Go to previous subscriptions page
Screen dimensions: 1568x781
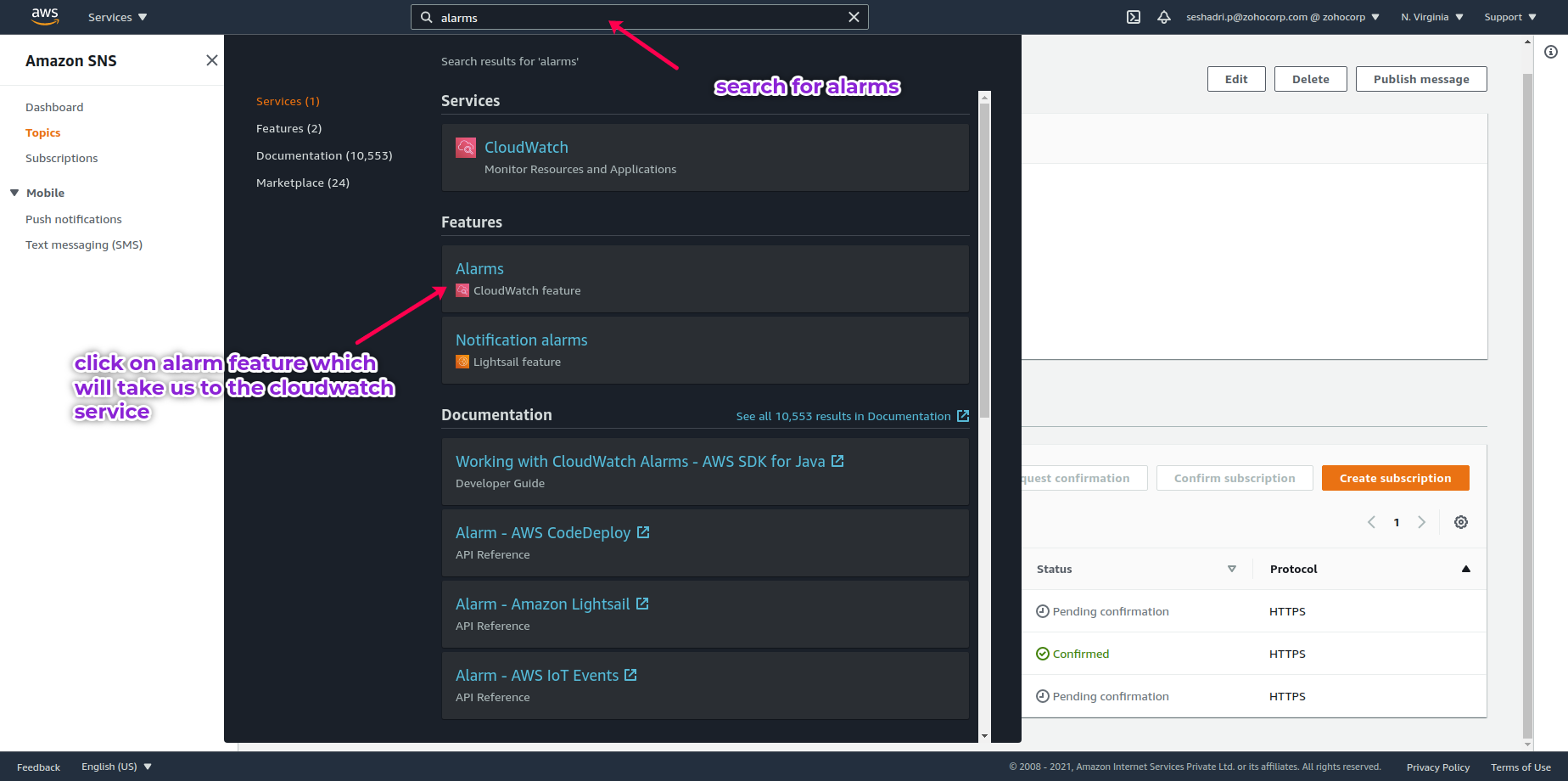click(1371, 522)
